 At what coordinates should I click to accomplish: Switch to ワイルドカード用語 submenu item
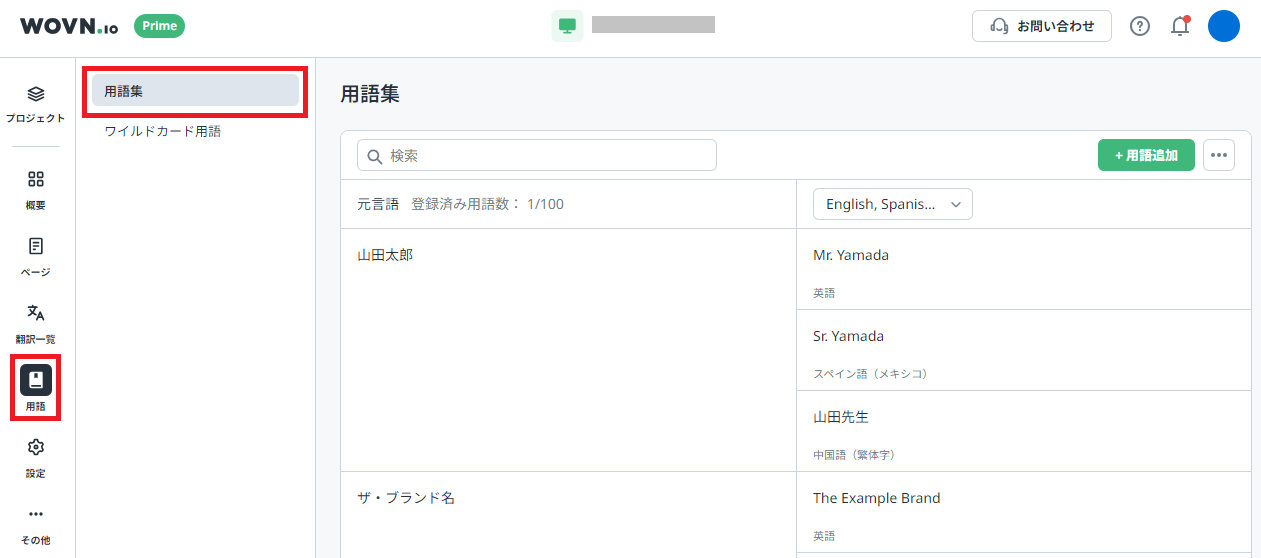(x=163, y=131)
